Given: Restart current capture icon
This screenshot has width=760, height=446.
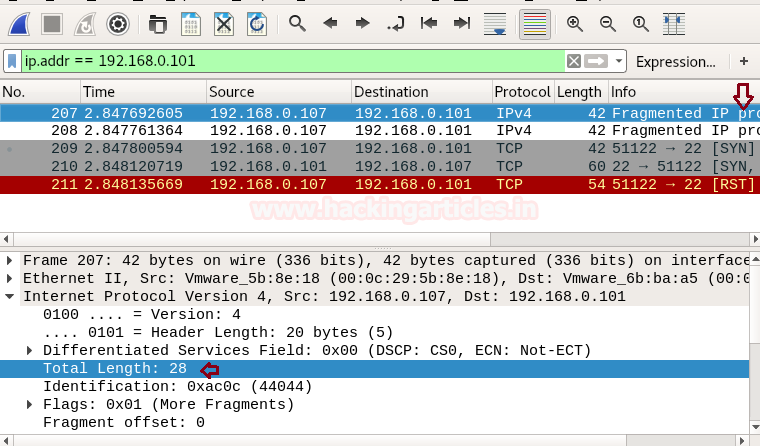Looking at the screenshot, I should tap(85, 24).
